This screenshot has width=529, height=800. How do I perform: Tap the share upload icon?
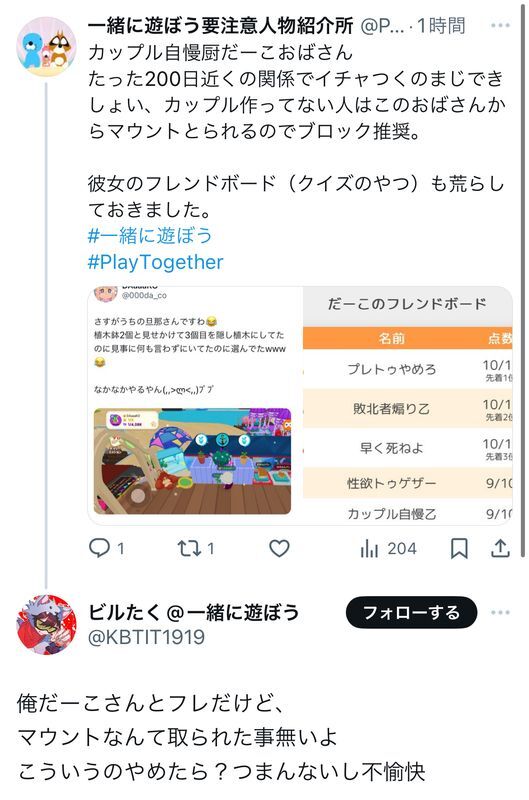coord(500,548)
